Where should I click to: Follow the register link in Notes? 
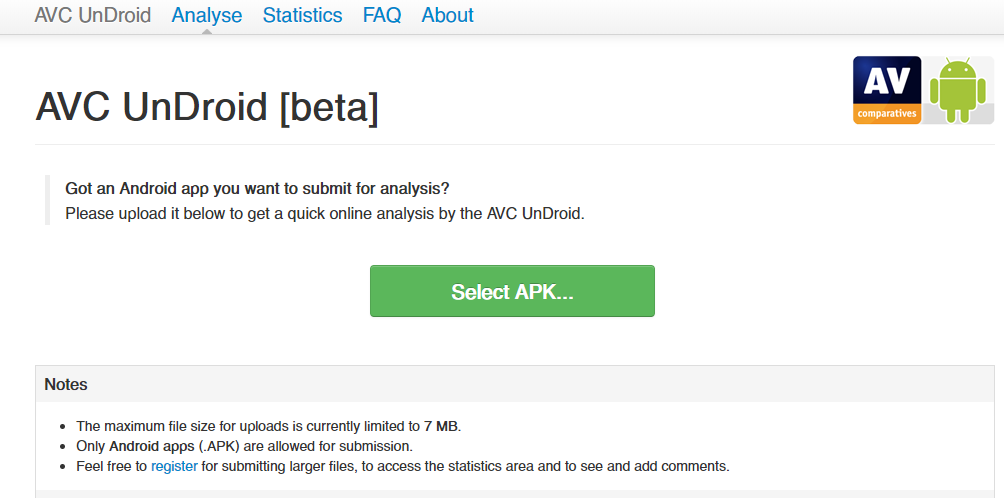(x=176, y=466)
